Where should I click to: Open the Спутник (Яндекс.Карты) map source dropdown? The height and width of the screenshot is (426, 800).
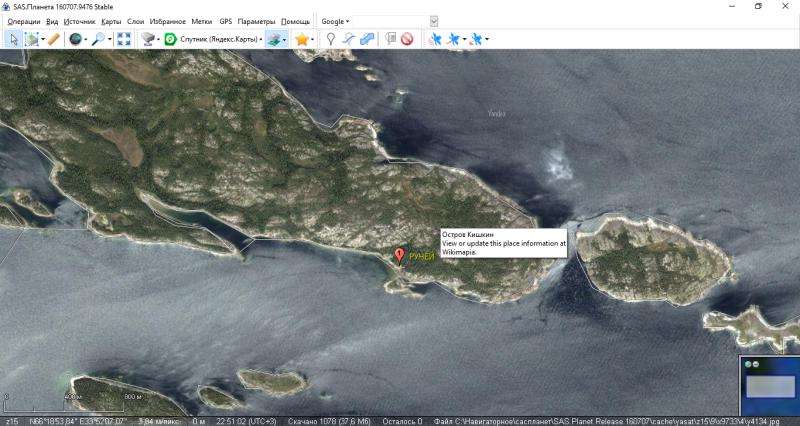213,39
